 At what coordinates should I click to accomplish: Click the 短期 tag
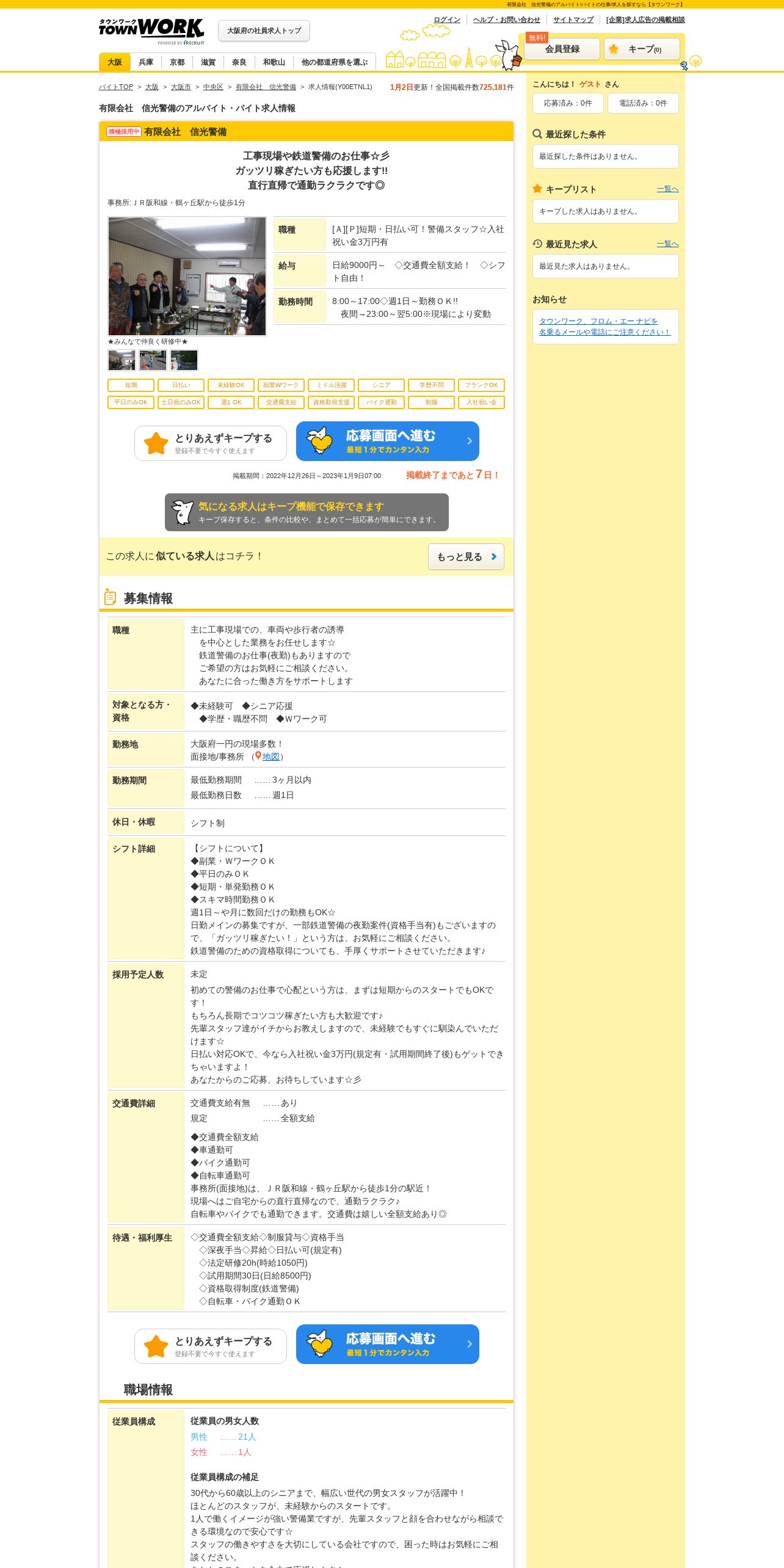click(x=131, y=385)
